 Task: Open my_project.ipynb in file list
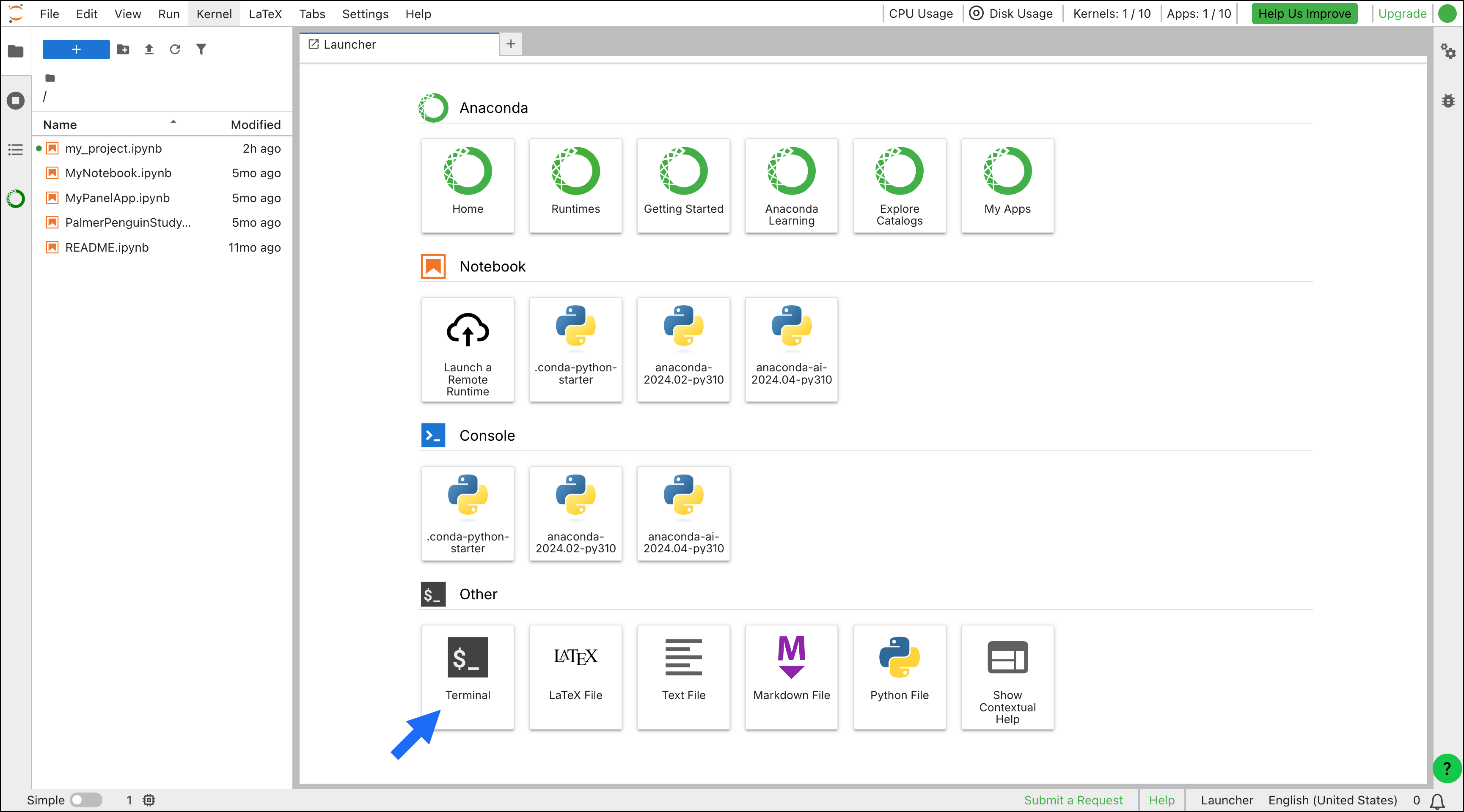tap(113, 148)
